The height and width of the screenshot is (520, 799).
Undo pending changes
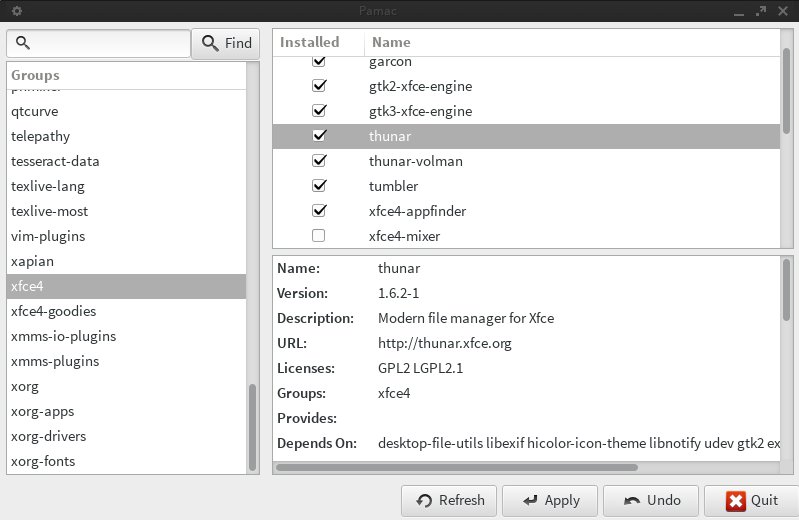pyautogui.click(x=652, y=501)
